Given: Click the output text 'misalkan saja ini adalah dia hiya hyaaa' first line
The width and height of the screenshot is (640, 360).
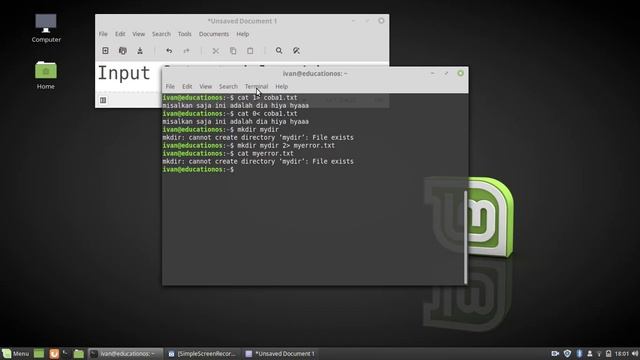Looking at the screenshot, I should click(236, 106).
